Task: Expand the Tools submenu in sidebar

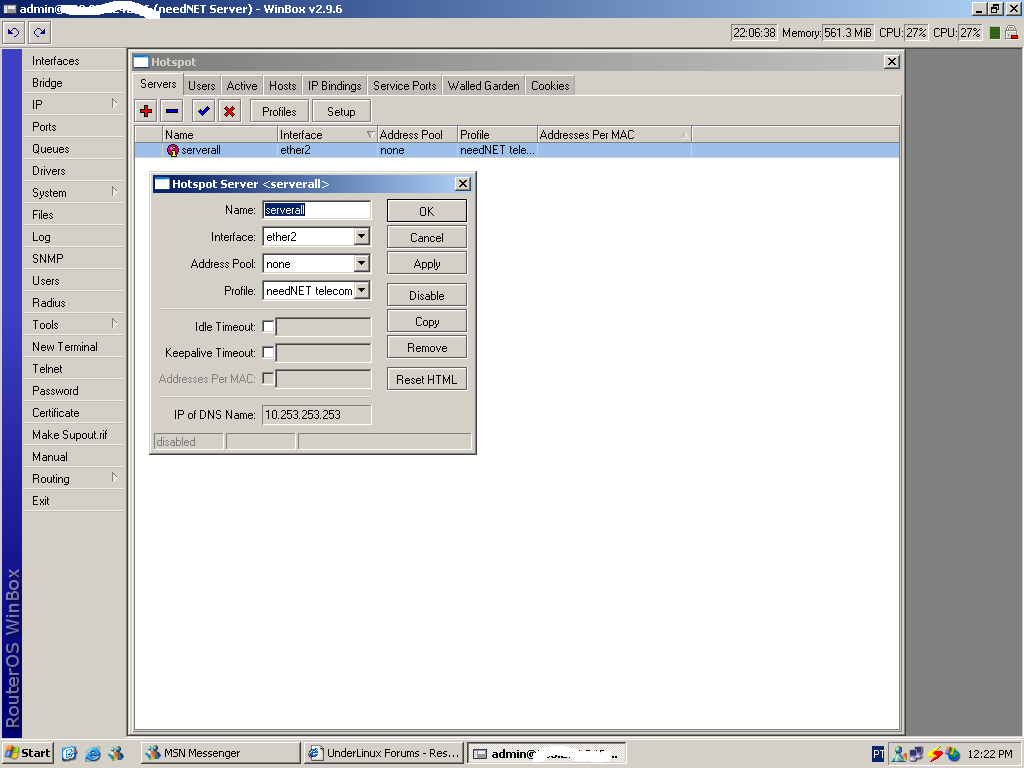Action: (114, 324)
